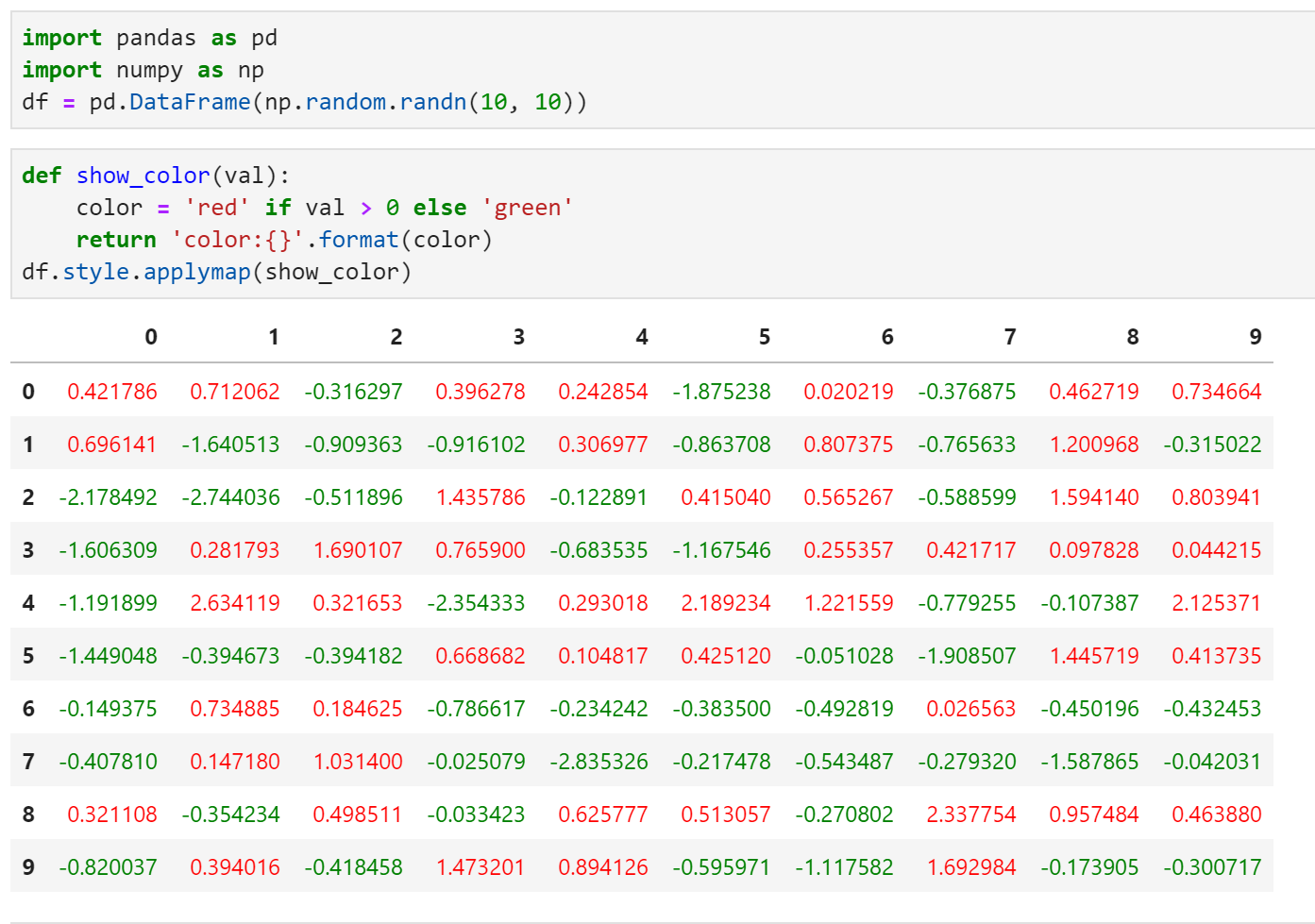Click the green 'return' keyword in show_color
1315x924 pixels.
point(115,239)
